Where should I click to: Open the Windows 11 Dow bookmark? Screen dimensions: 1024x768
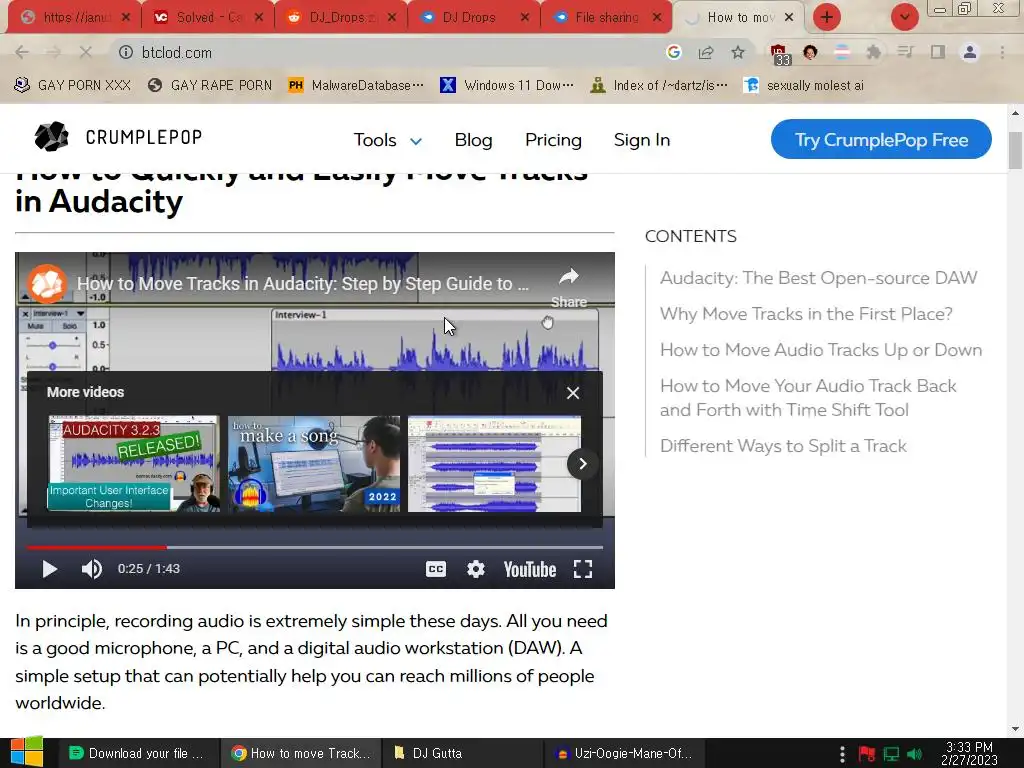pyautogui.click(x=507, y=85)
